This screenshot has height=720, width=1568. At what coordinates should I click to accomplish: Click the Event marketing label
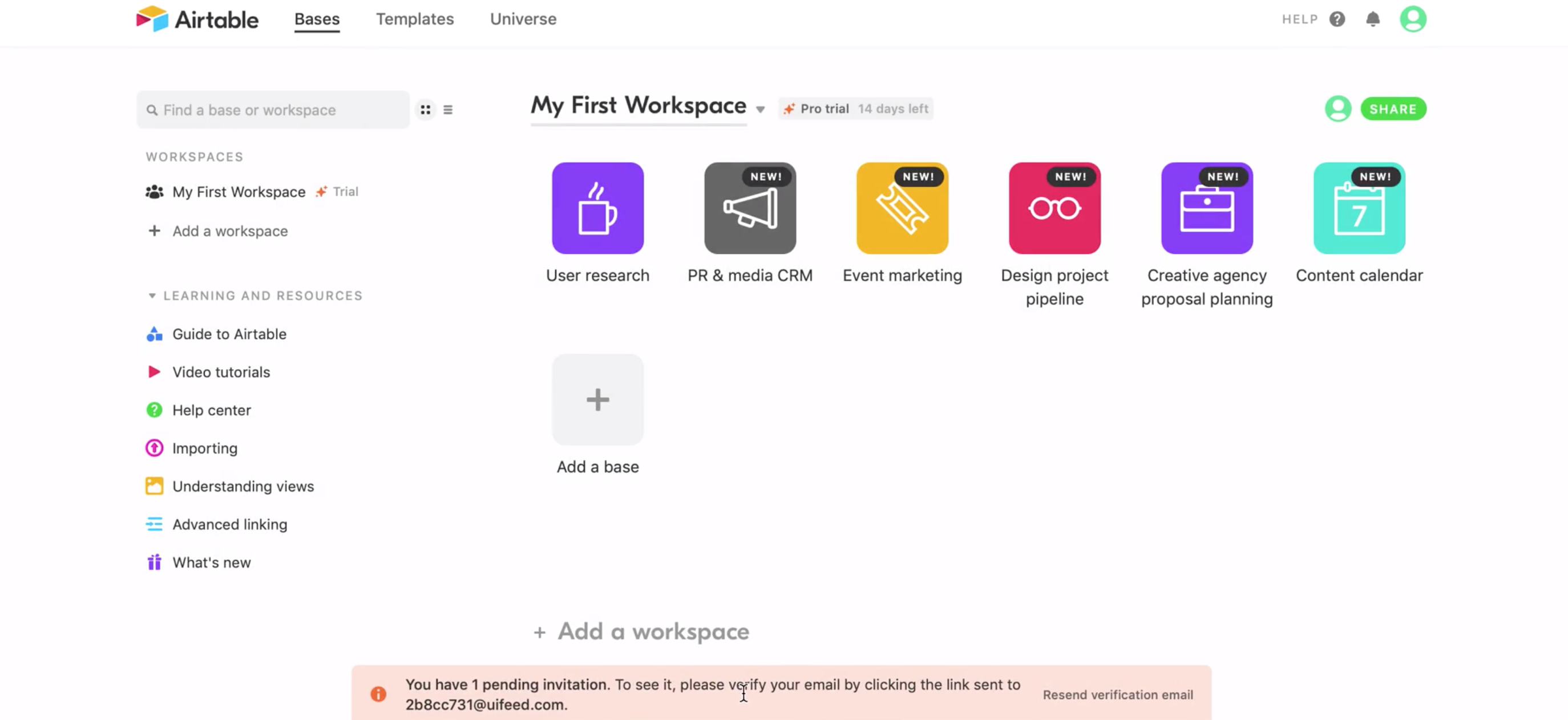(x=902, y=275)
